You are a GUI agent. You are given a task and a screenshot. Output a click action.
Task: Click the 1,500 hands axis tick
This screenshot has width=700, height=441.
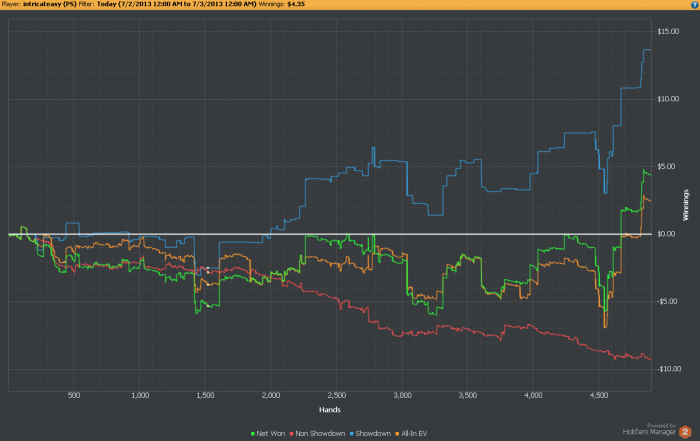[205, 395]
